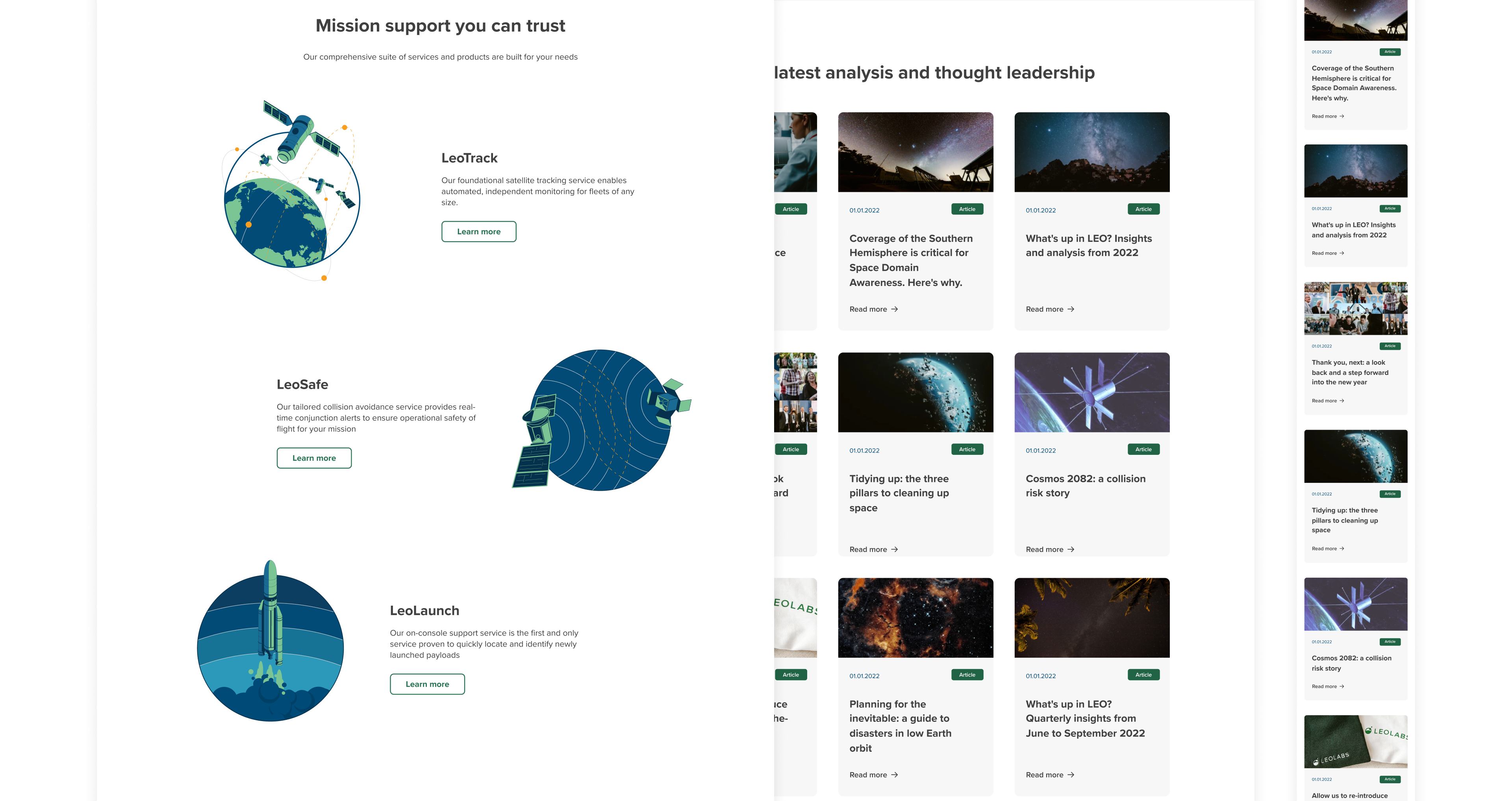This screenshot has width=1512, height=801.
Task: Click the Article tag on the large Tidying up card
Action: (x=967, y=450)
